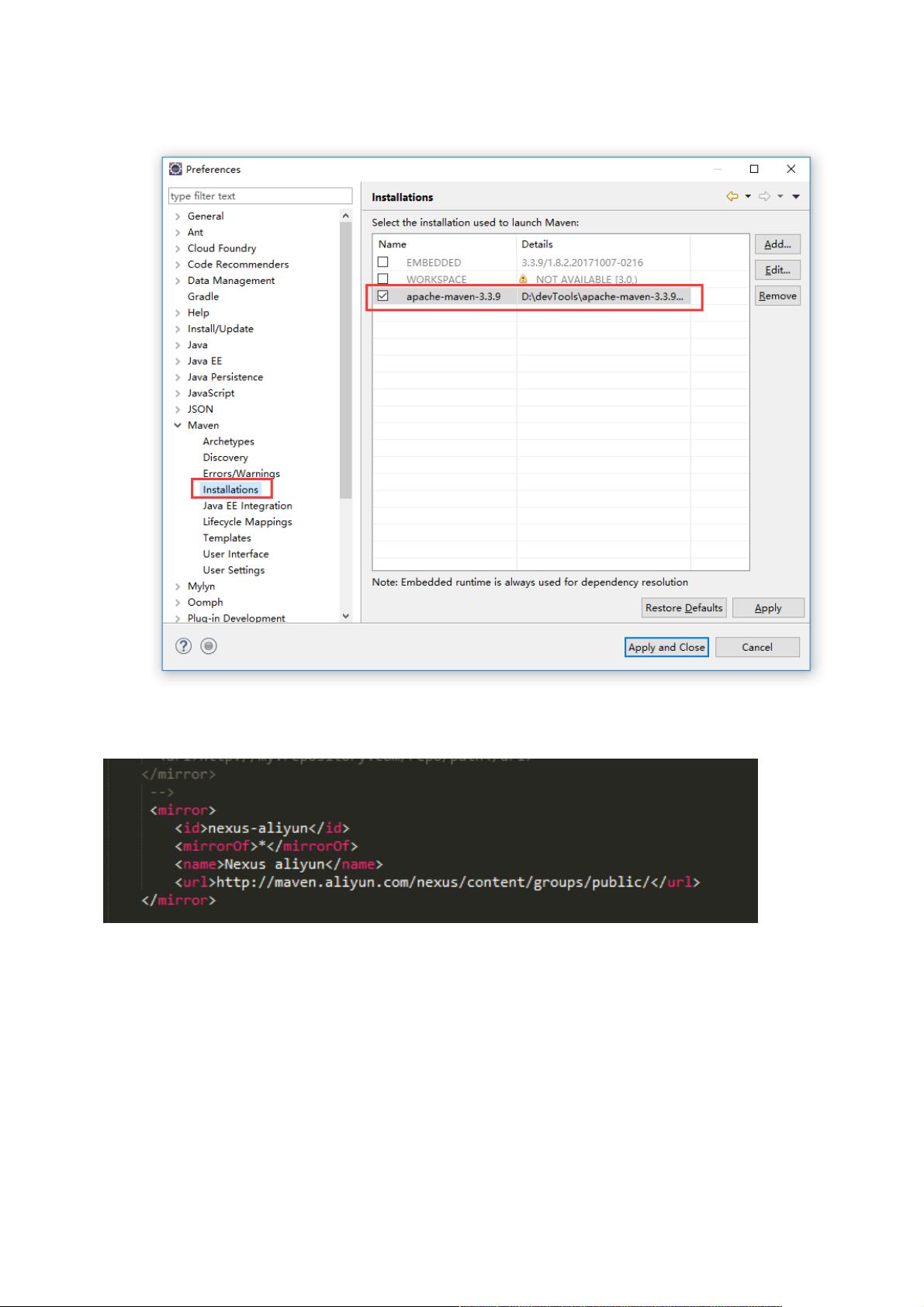Enable the EMBEDDED Maven installation checkbox
The height and width of the screenshot is (1307, 924).
(x=382, y=262)
